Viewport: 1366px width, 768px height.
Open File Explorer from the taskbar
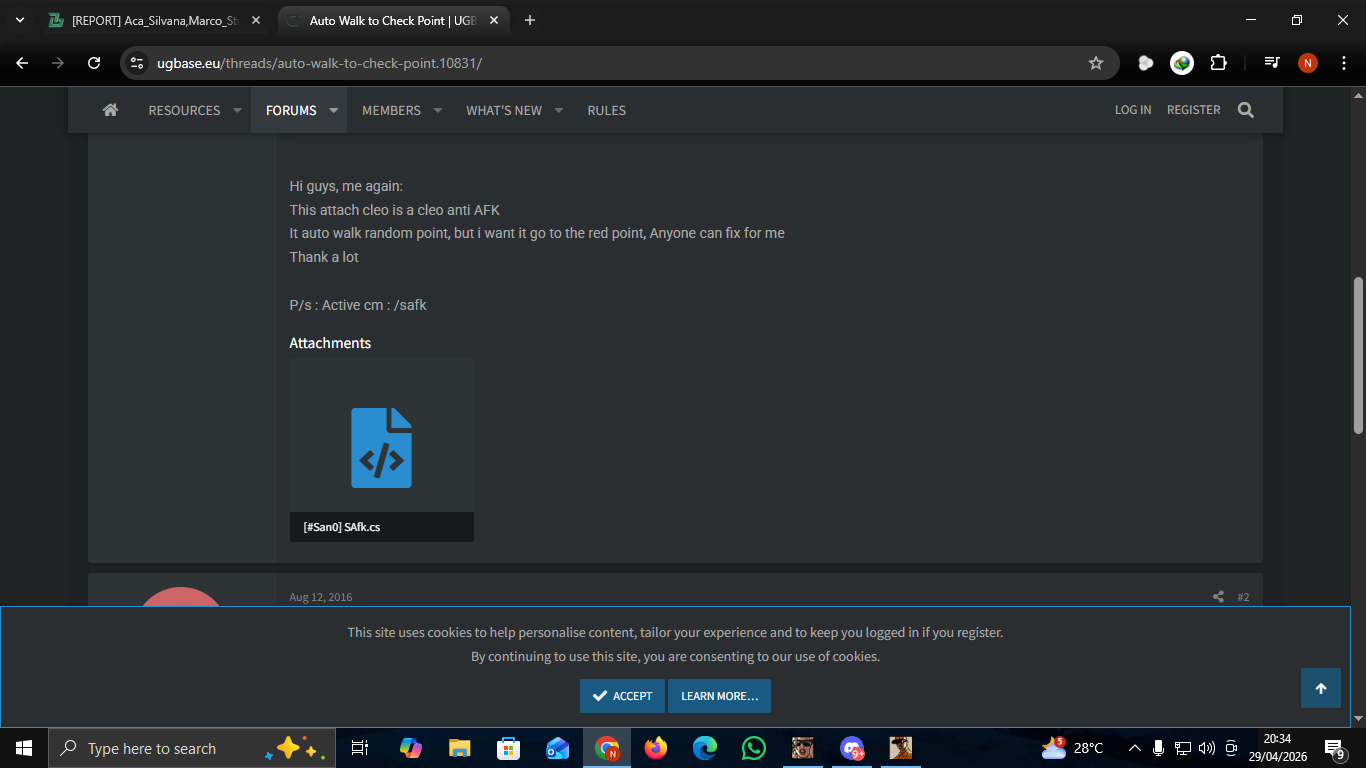(459, 748)
